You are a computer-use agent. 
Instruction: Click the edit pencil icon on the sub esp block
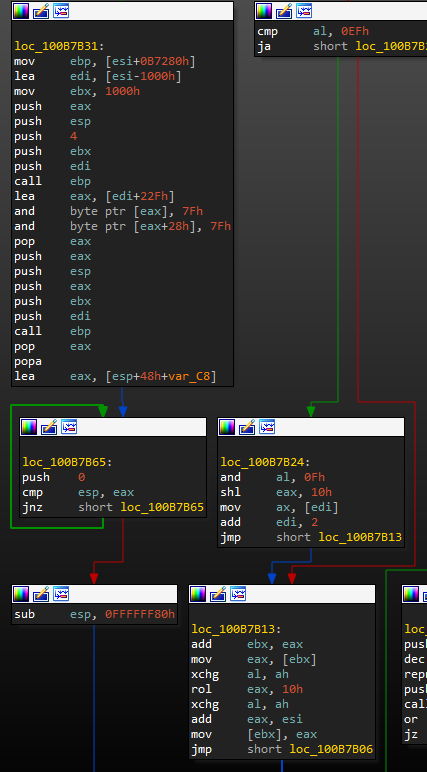pyautogui.click(x=41, y=594)
